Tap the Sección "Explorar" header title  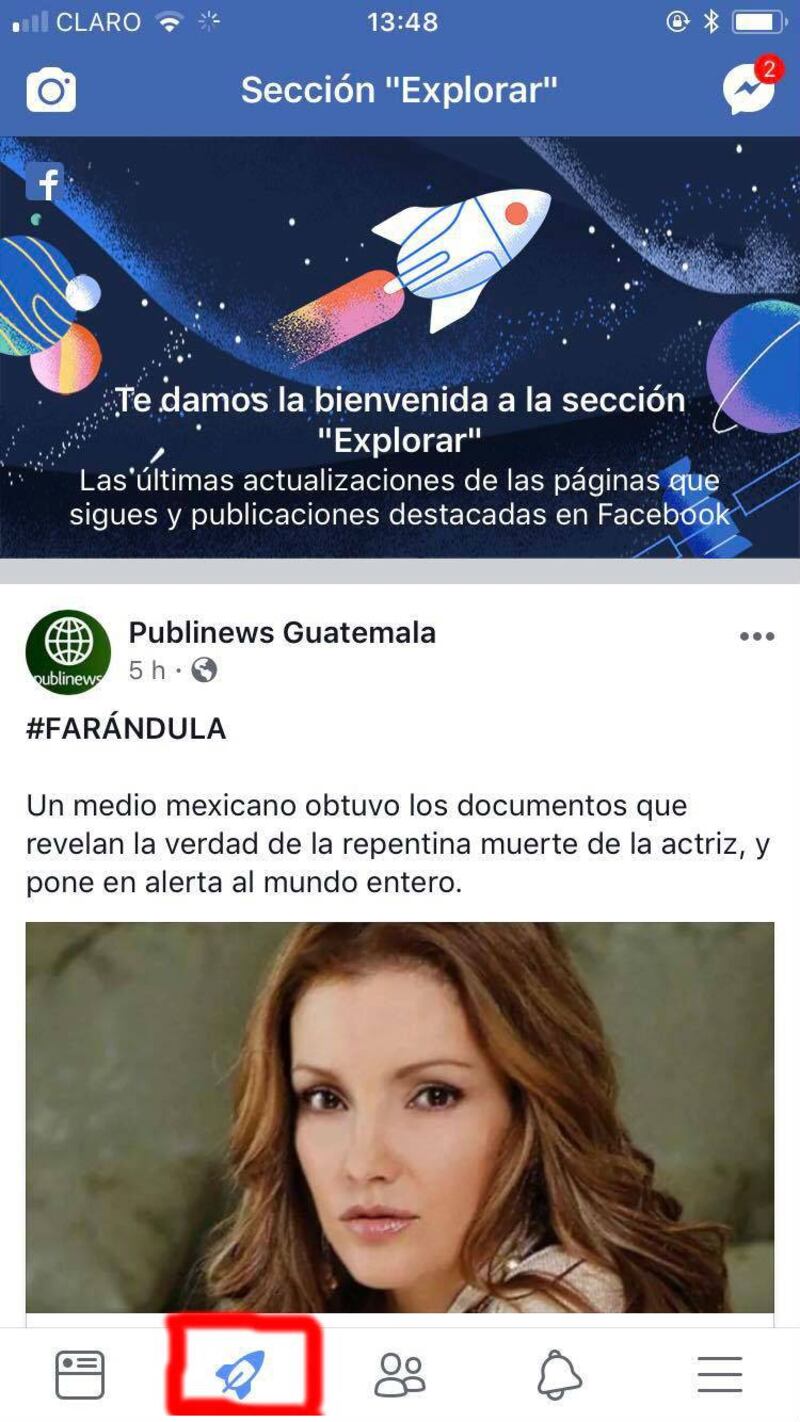(x=399, y=90)
